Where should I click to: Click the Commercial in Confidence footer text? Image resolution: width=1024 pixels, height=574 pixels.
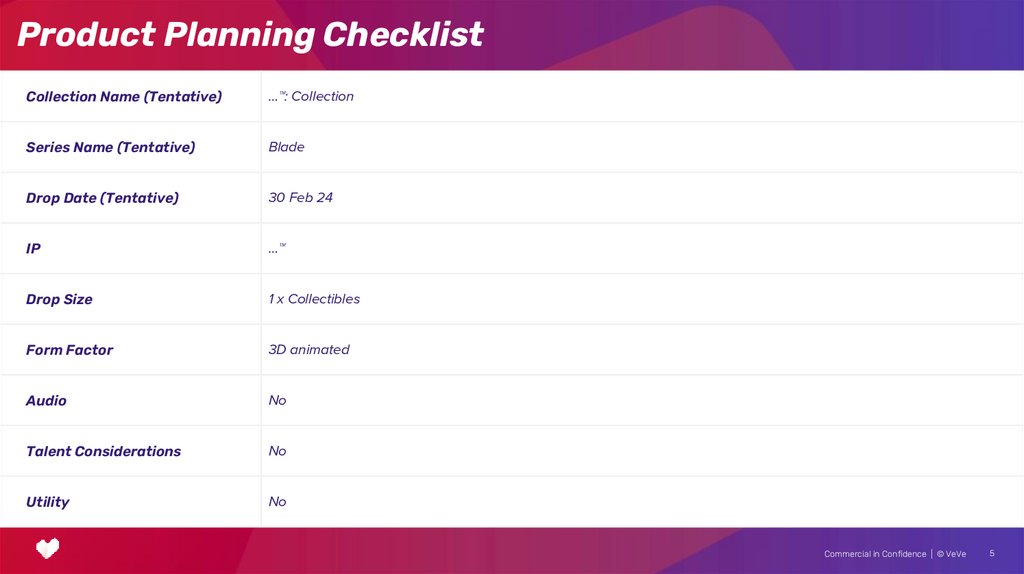(875, 554)
